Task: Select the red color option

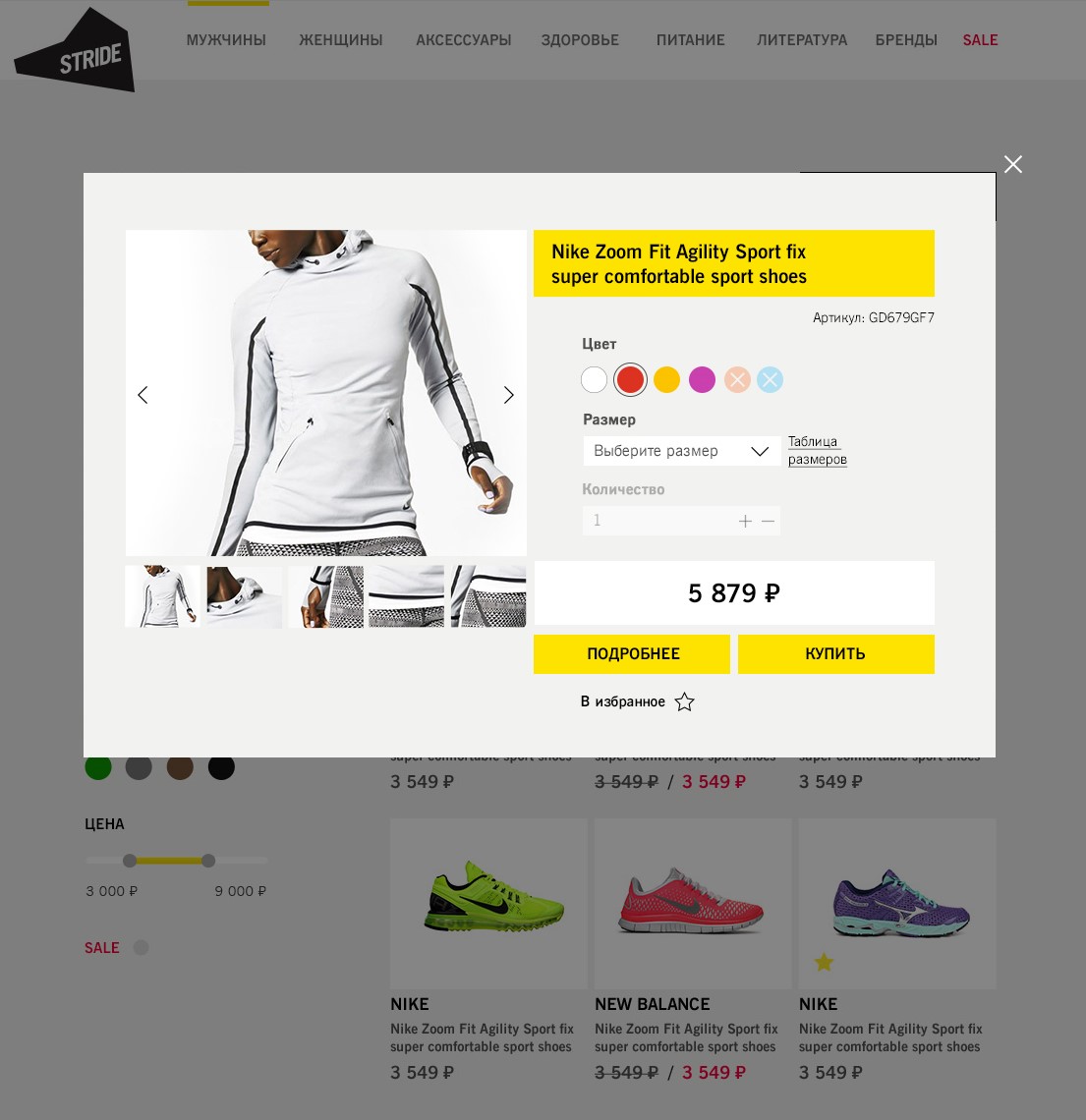Action: [x=630, y=379]
